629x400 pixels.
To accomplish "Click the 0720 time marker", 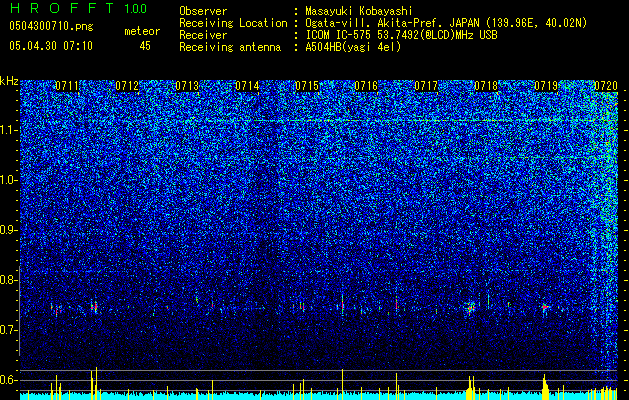I will [606, 86].
